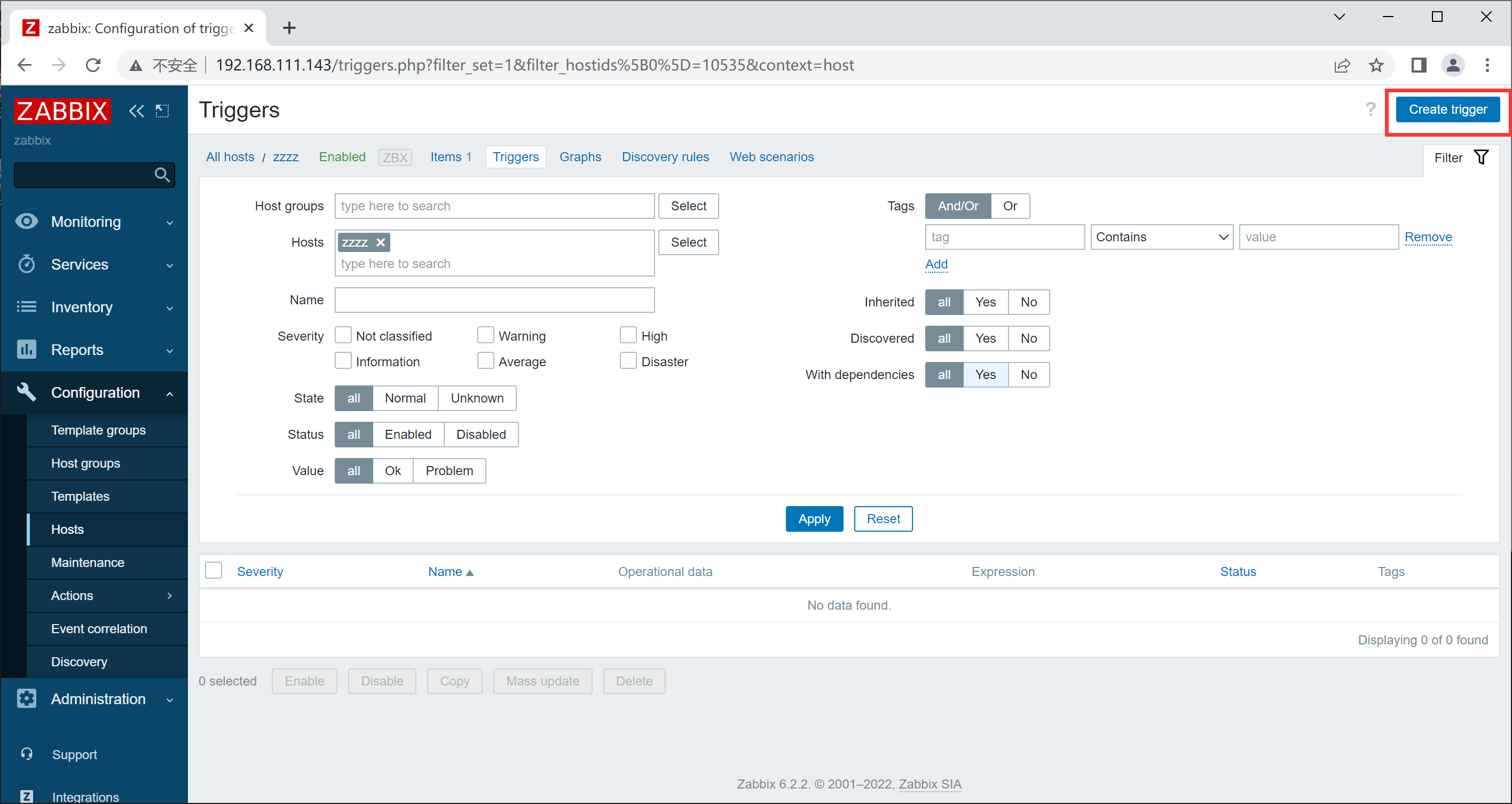Screen dimensions: 1512x804
Task: Click the Services clock icon
Action: [26, 264]
